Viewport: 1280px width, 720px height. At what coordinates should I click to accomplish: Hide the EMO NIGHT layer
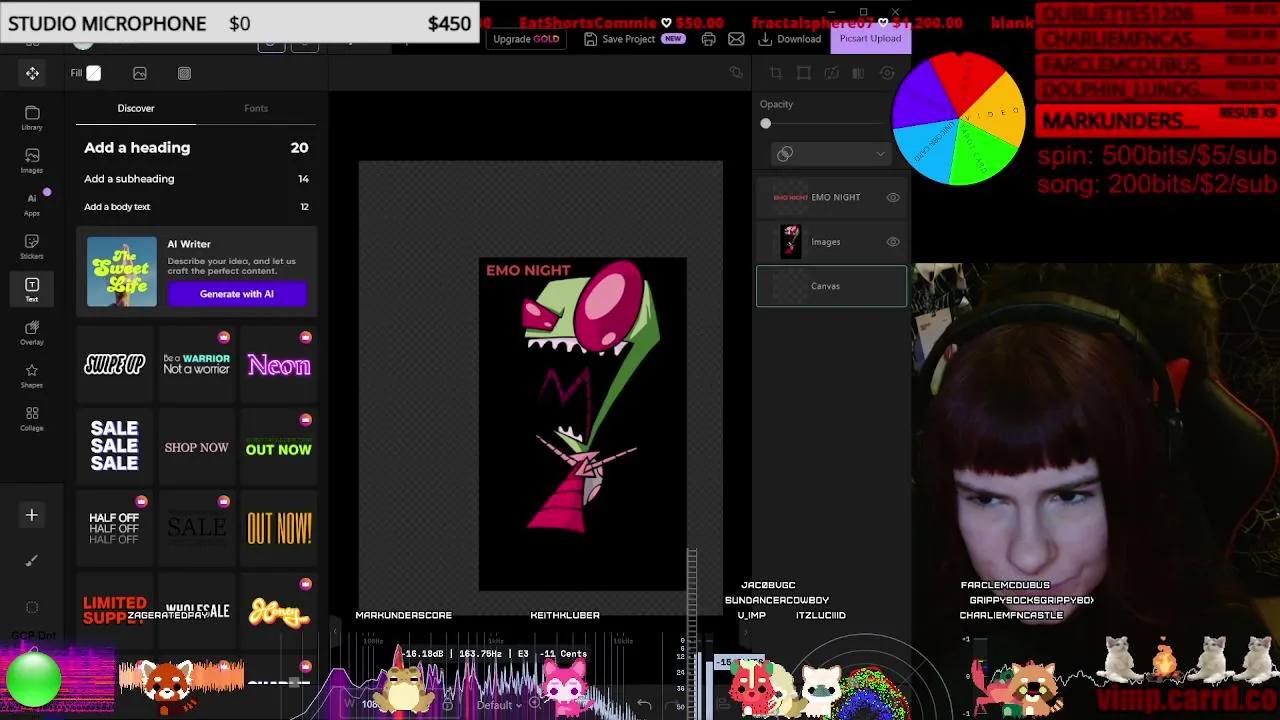pyautogui.click(x=893, y=198)
